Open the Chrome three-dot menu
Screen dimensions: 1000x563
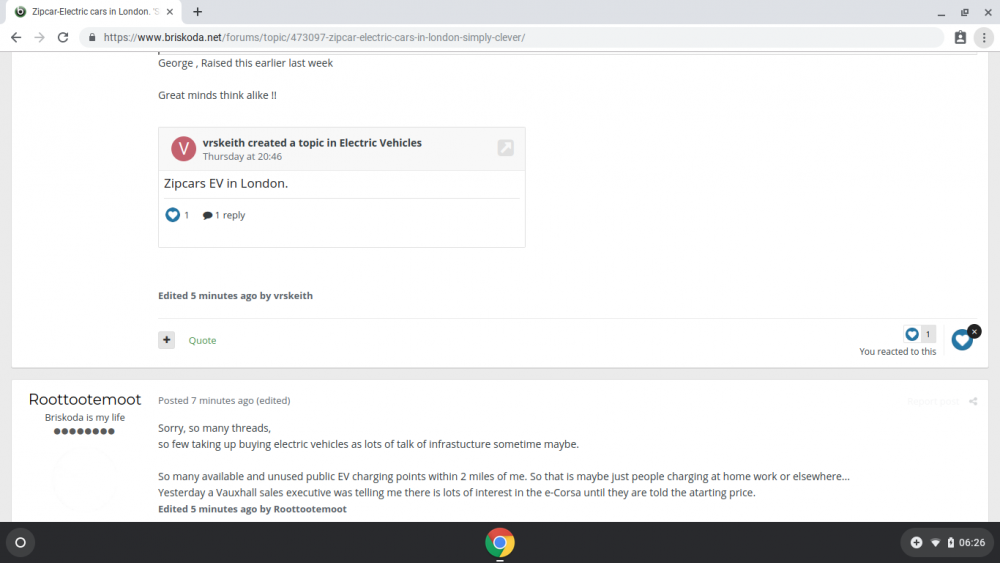984,38
